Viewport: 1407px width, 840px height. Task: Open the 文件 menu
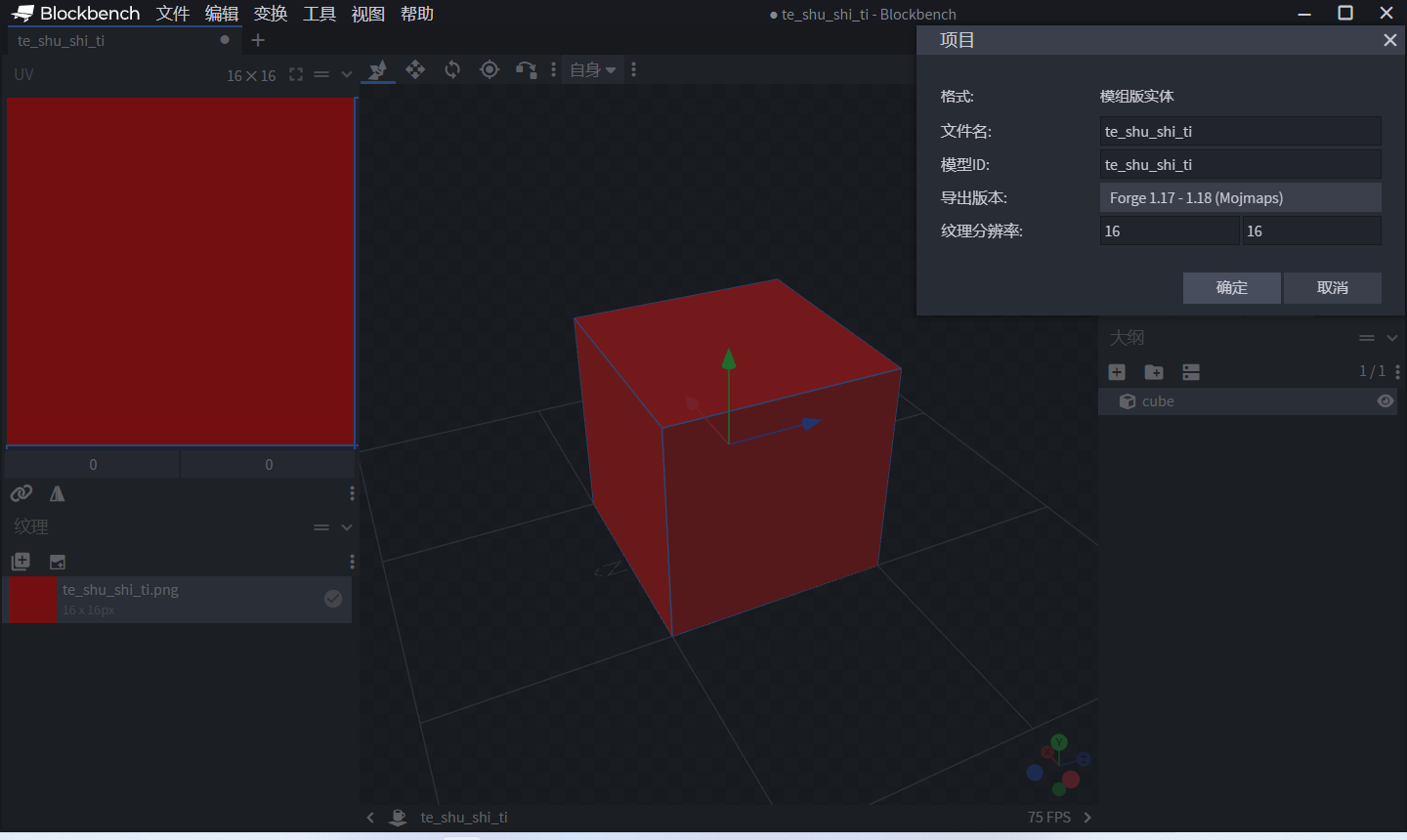click(x=173, y=14)
